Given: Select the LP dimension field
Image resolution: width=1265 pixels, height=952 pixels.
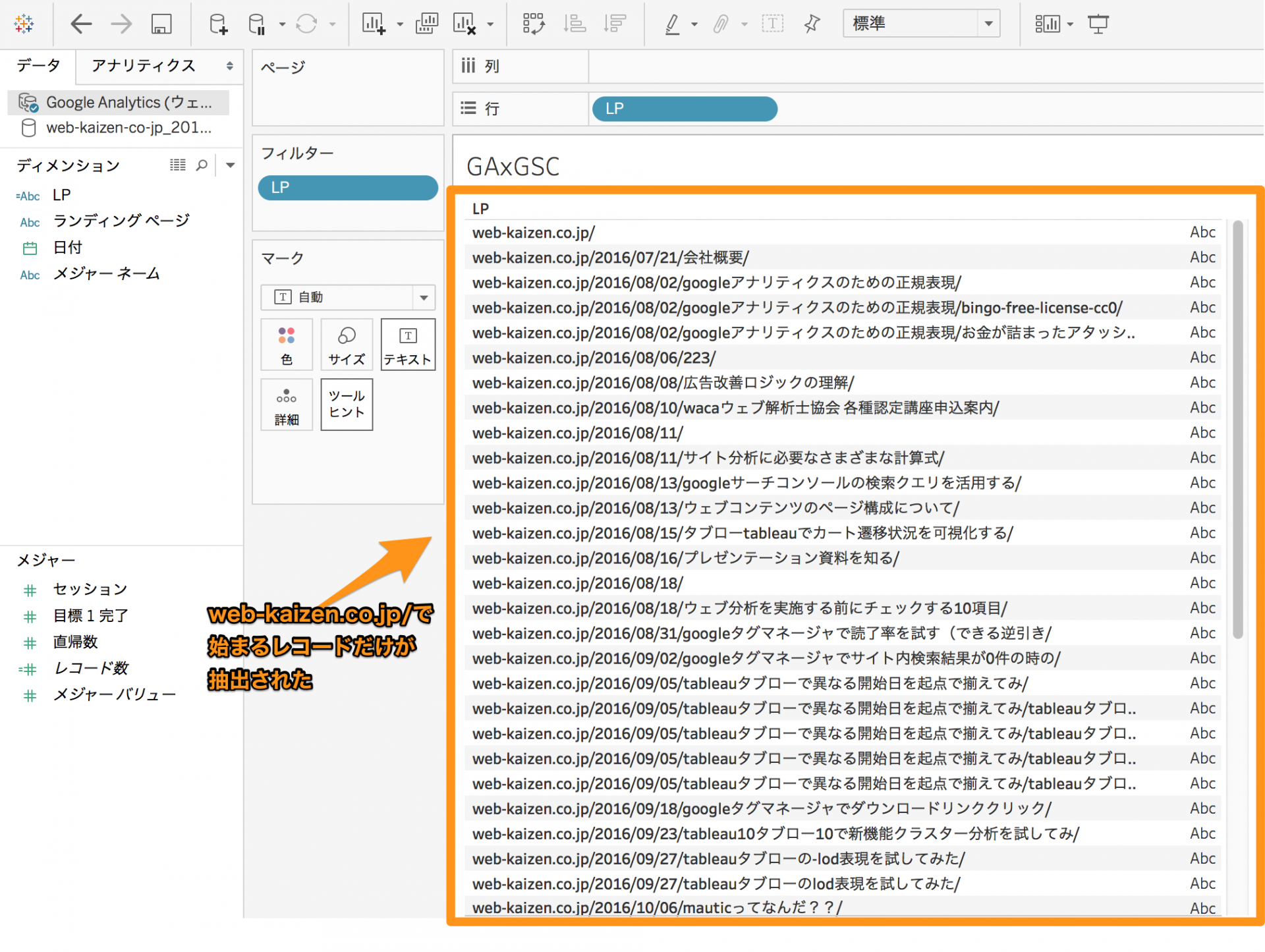Looking at the screenshot, I should coord(62,196).
